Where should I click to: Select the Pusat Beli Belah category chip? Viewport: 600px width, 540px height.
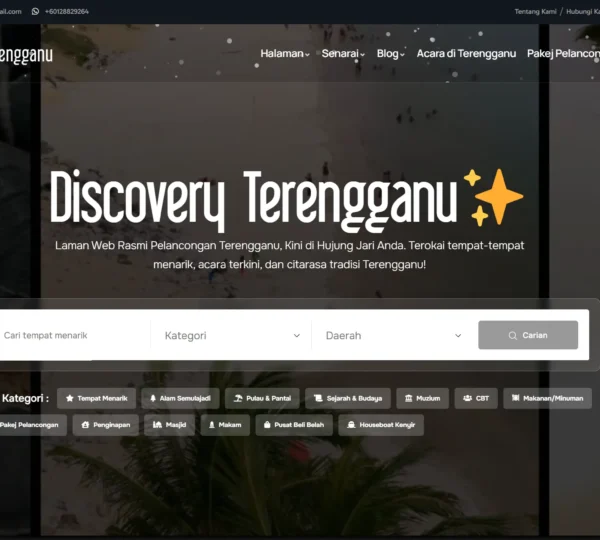click(x=294, y=425)
